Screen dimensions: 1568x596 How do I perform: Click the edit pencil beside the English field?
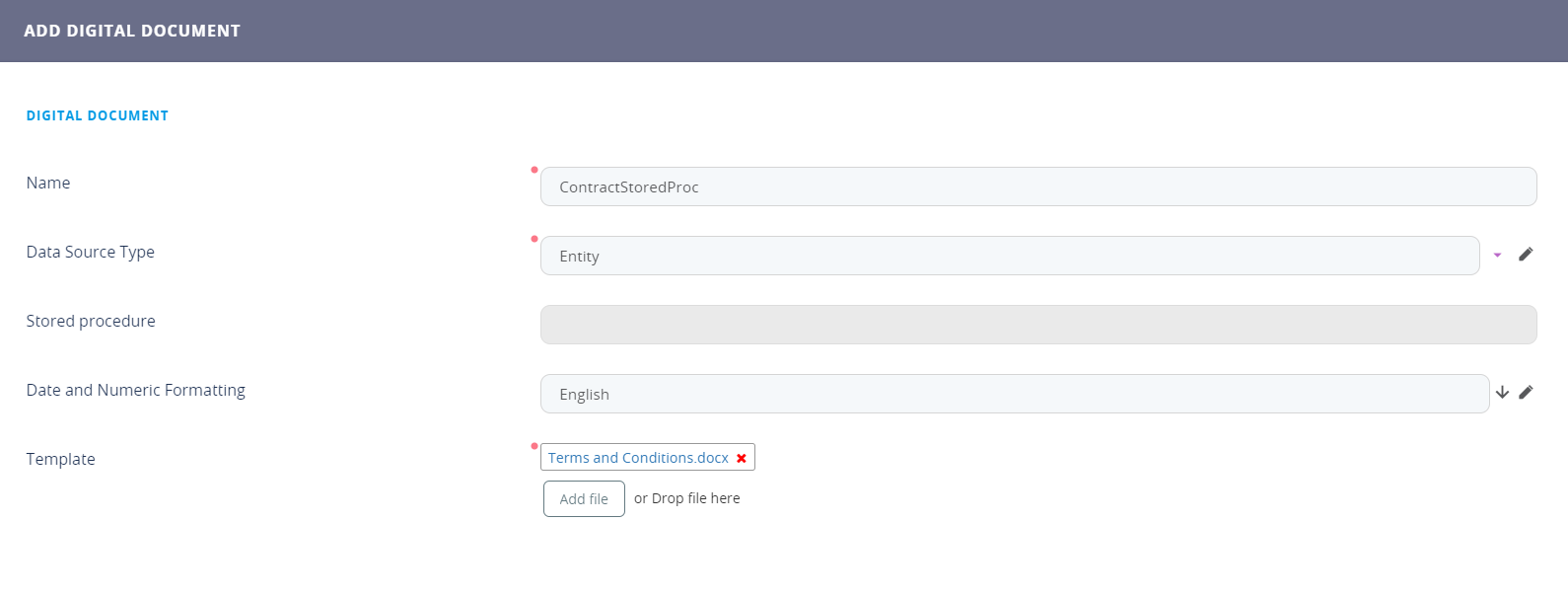click(1526, 393)
